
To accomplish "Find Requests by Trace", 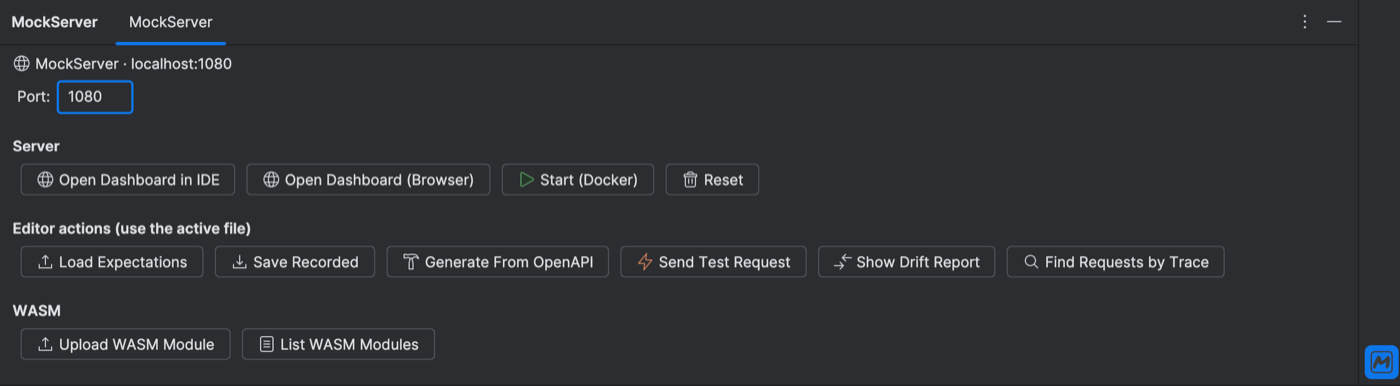I will 1116,262.
